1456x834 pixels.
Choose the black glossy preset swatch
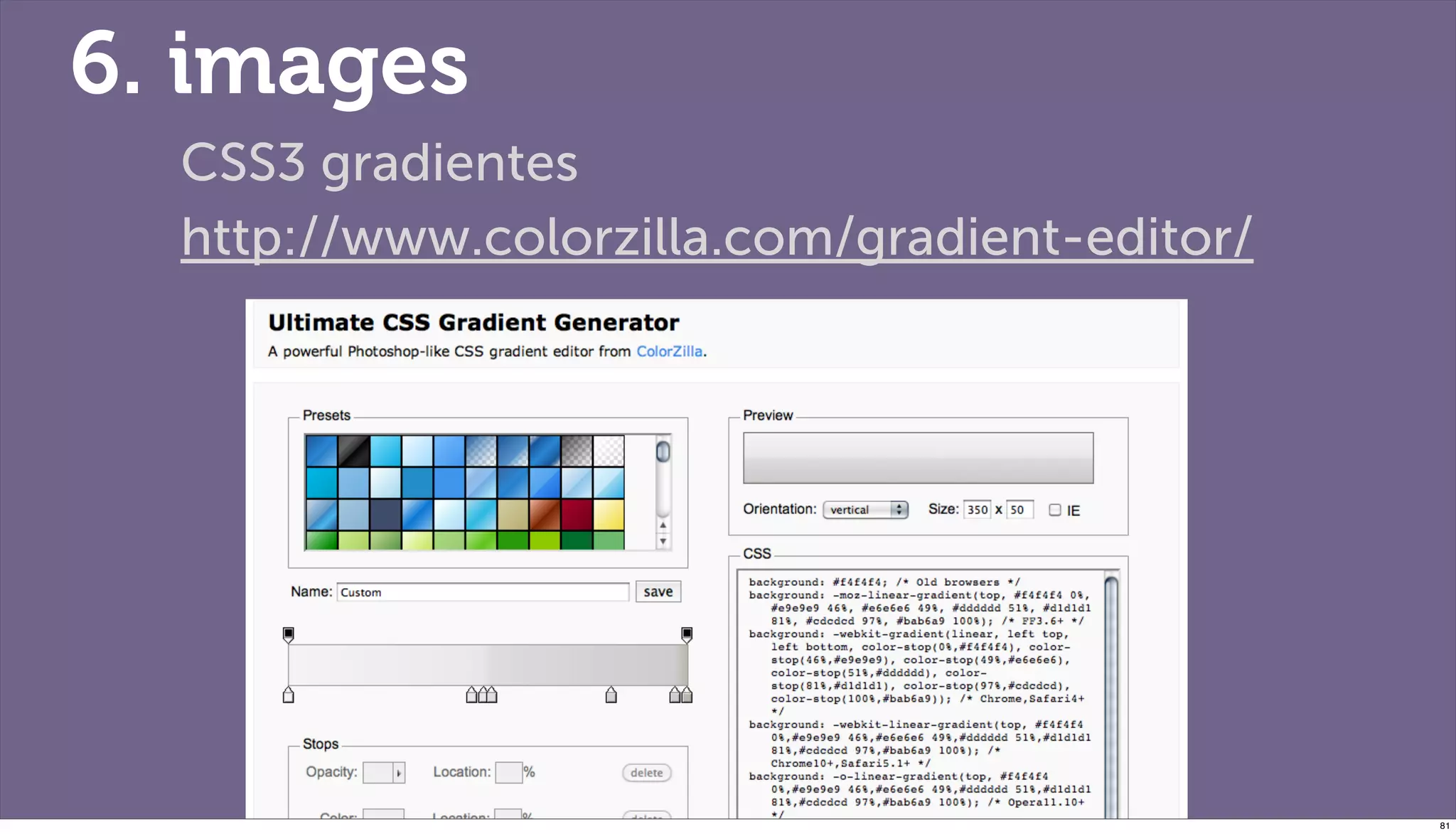[x=353, y=451]
